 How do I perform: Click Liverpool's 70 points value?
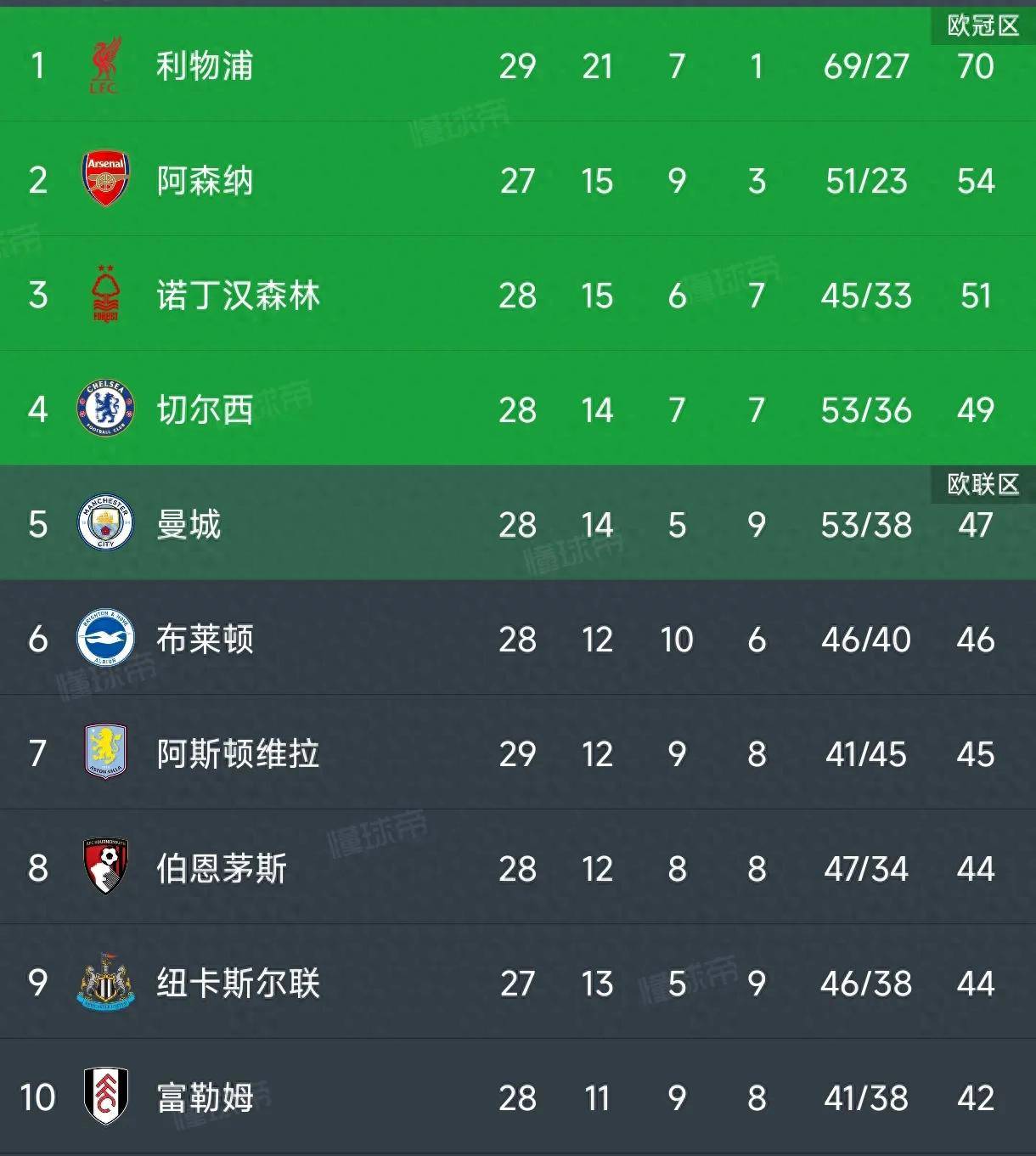coord(975,66)
